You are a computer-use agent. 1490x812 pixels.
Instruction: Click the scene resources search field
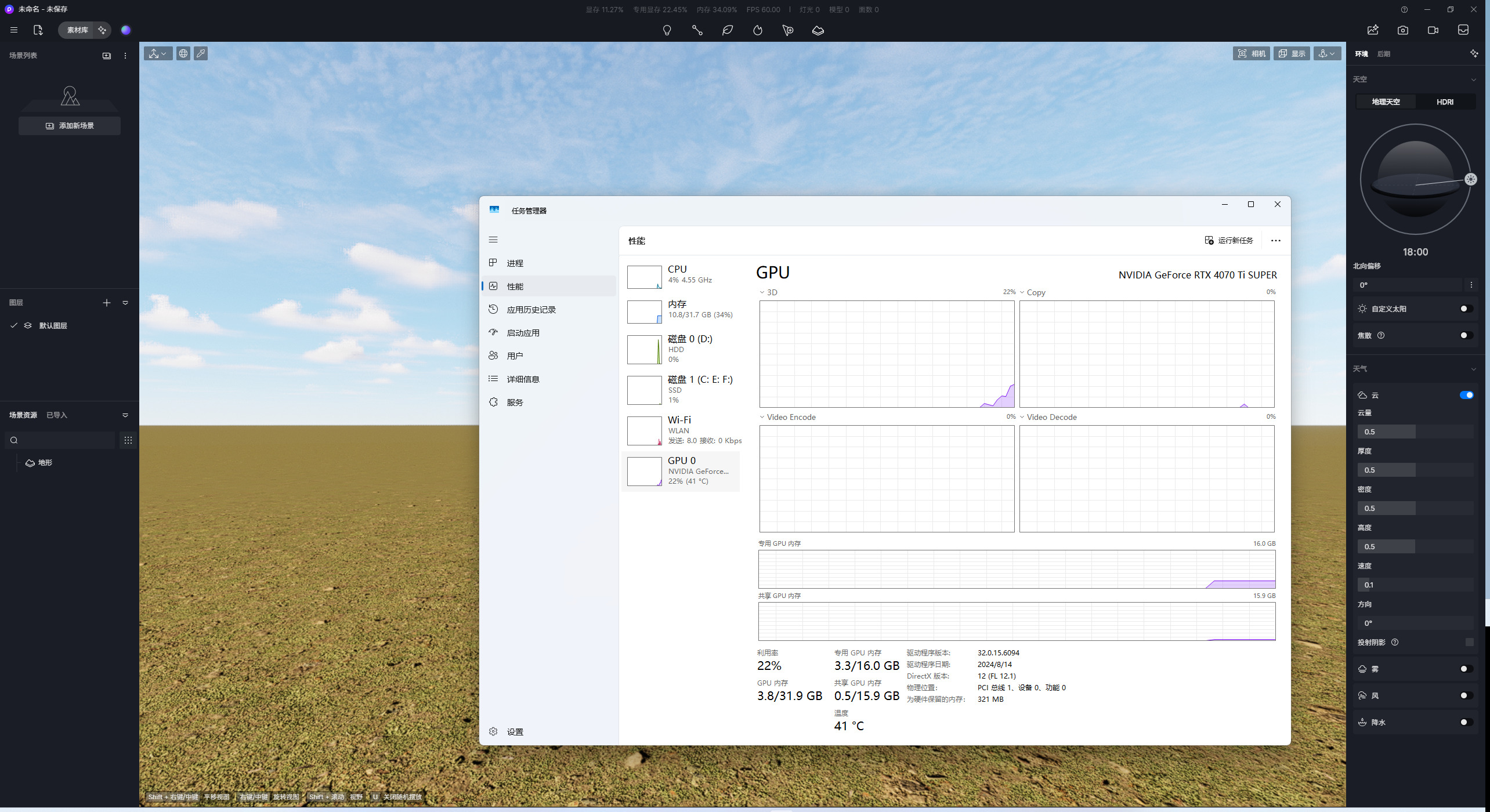(60, 440)
